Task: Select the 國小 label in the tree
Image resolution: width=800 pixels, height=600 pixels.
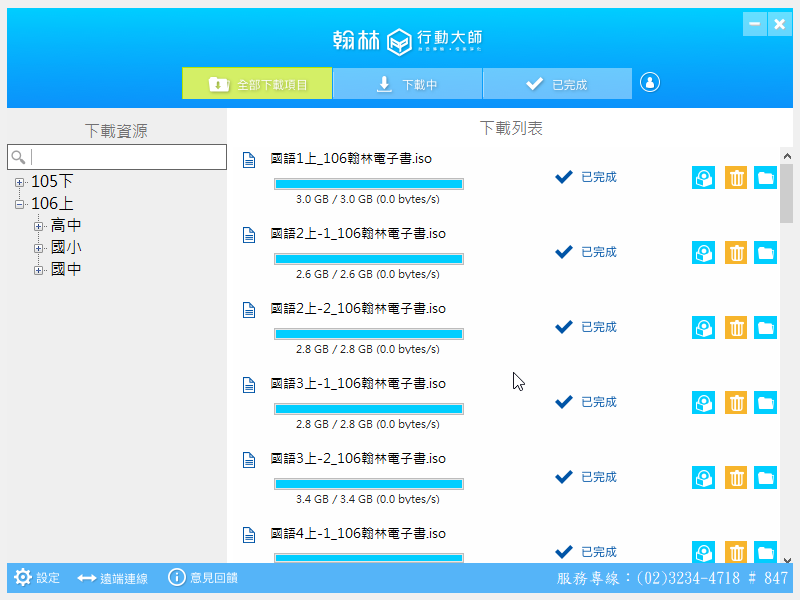Action: click(x=66, y=248)
